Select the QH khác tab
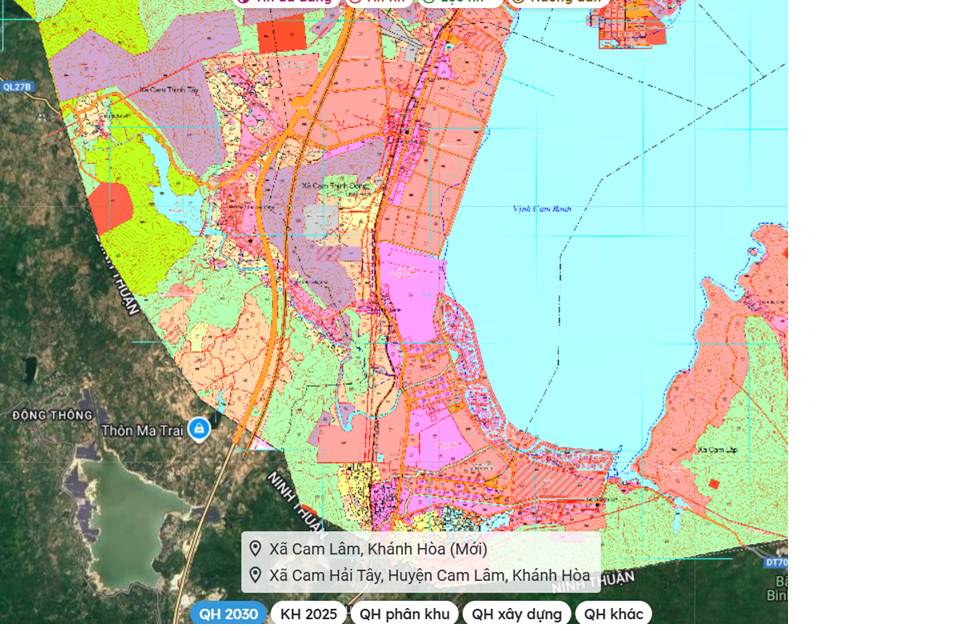The image size is (953, 631). point(613,613)
